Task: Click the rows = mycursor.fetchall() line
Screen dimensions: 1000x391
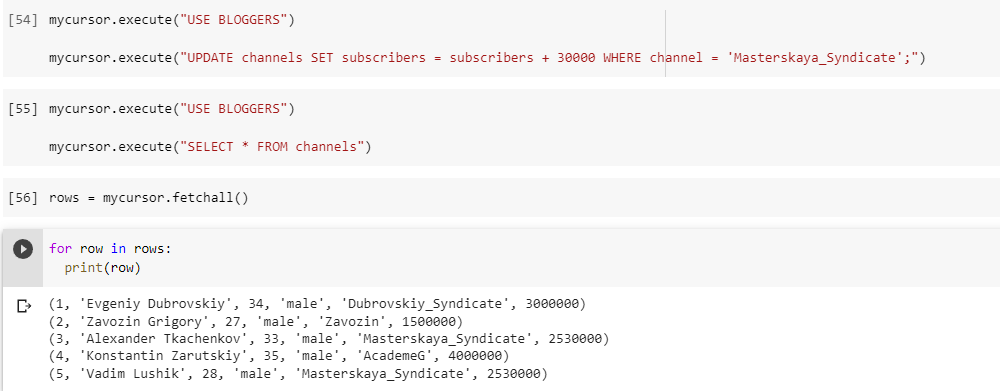Action: (149, 198)
